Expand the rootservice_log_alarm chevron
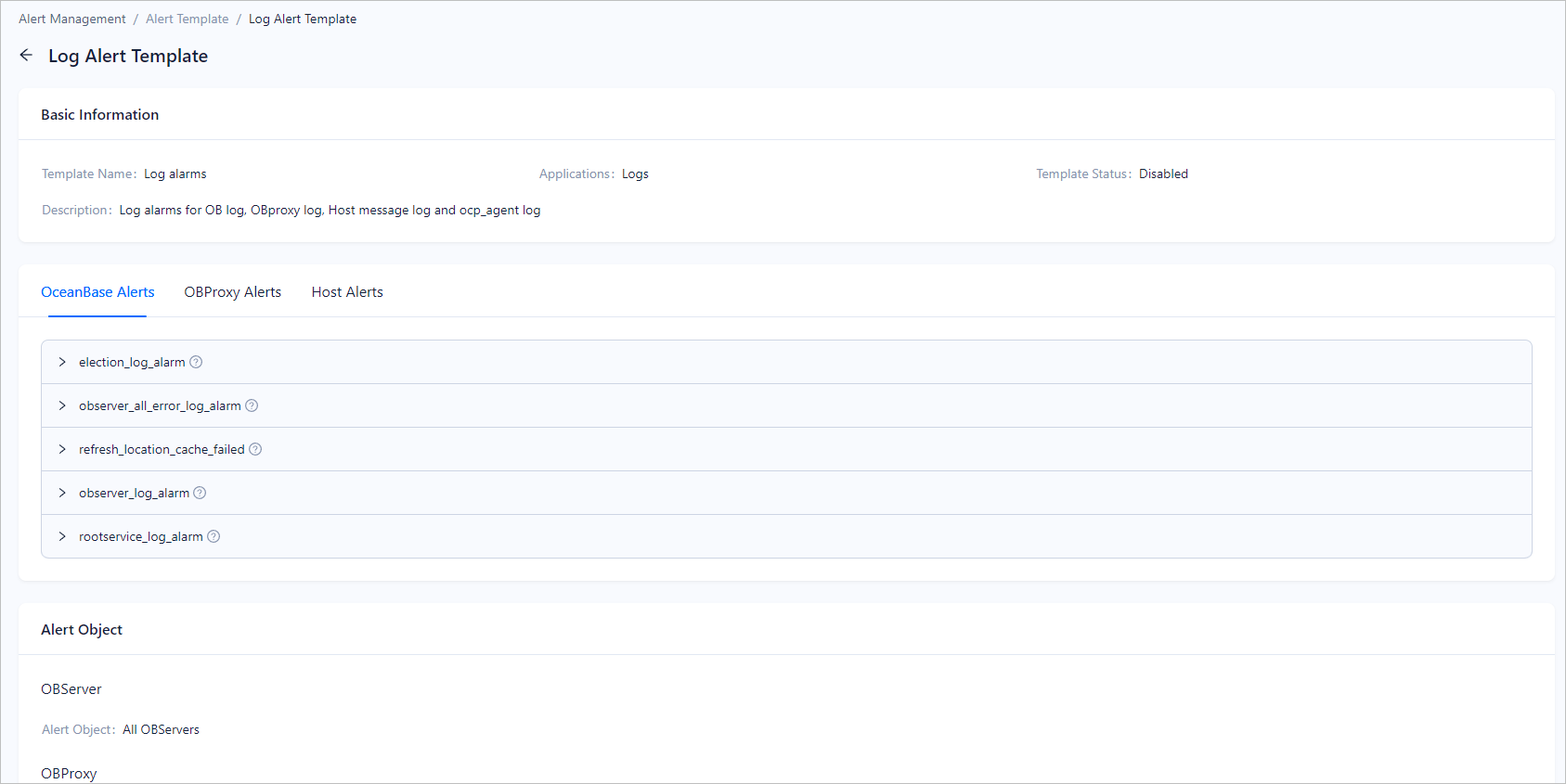 pyautogui.click(x=62, y=536)
